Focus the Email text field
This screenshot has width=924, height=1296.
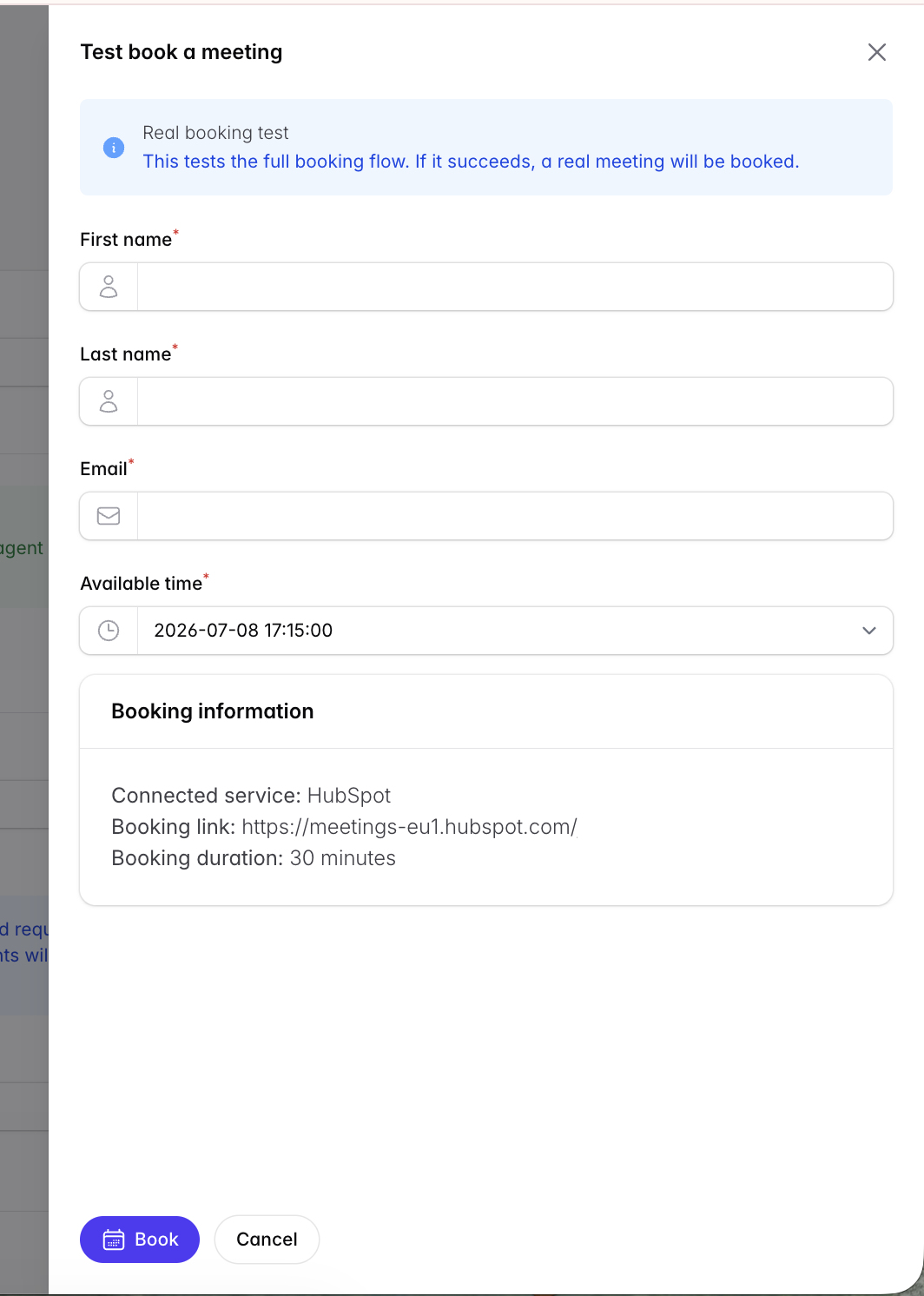click(515, 516)
